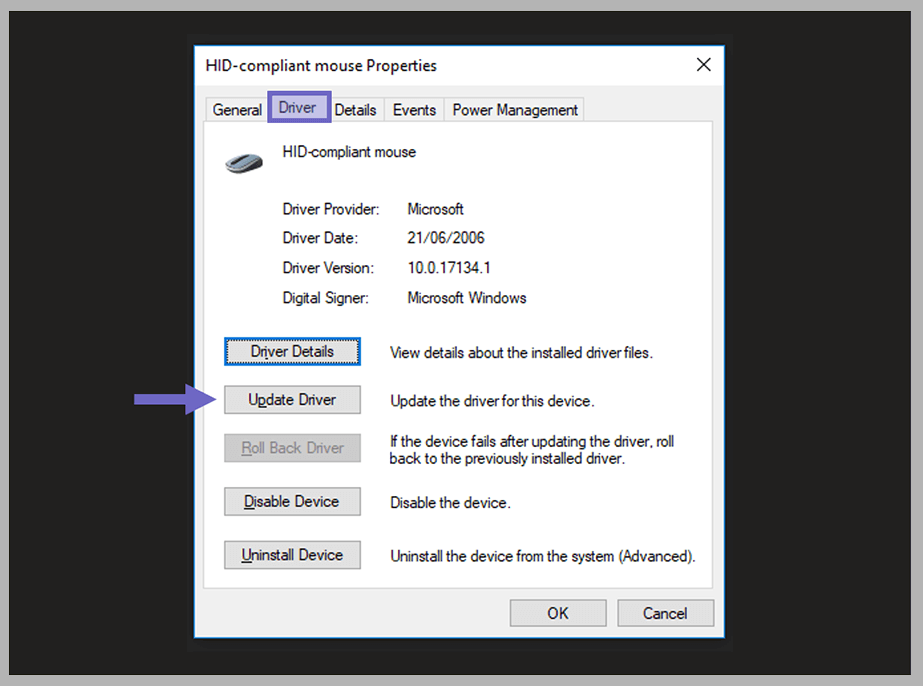Switch to the General tab
The height and width of the screenshot is (686, 923).
(236, 110)
